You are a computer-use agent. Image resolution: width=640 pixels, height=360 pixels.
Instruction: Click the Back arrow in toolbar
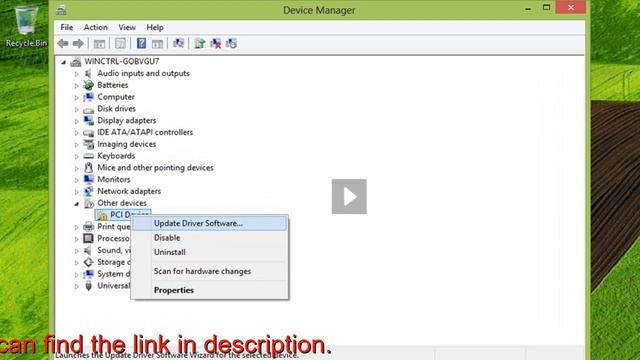click(62, 43)
